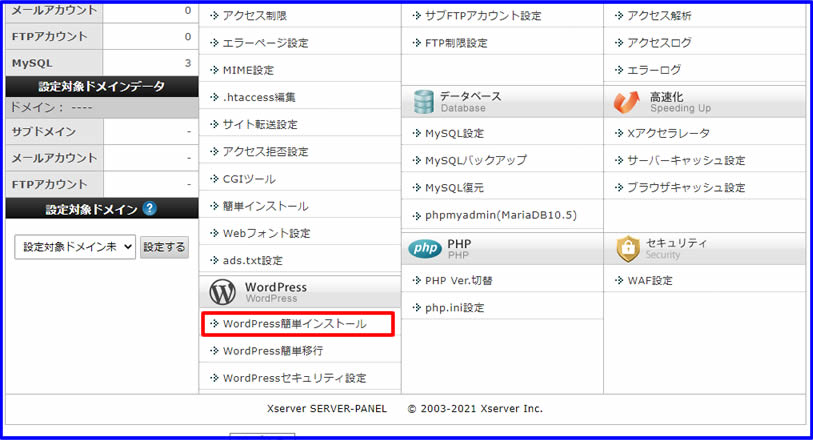Click the サブドメイン sidebar label

[x=44, y=132]
